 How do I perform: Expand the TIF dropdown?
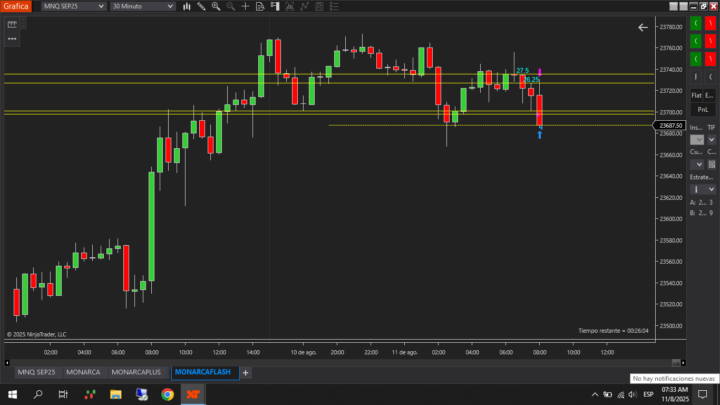pos(711,140)
